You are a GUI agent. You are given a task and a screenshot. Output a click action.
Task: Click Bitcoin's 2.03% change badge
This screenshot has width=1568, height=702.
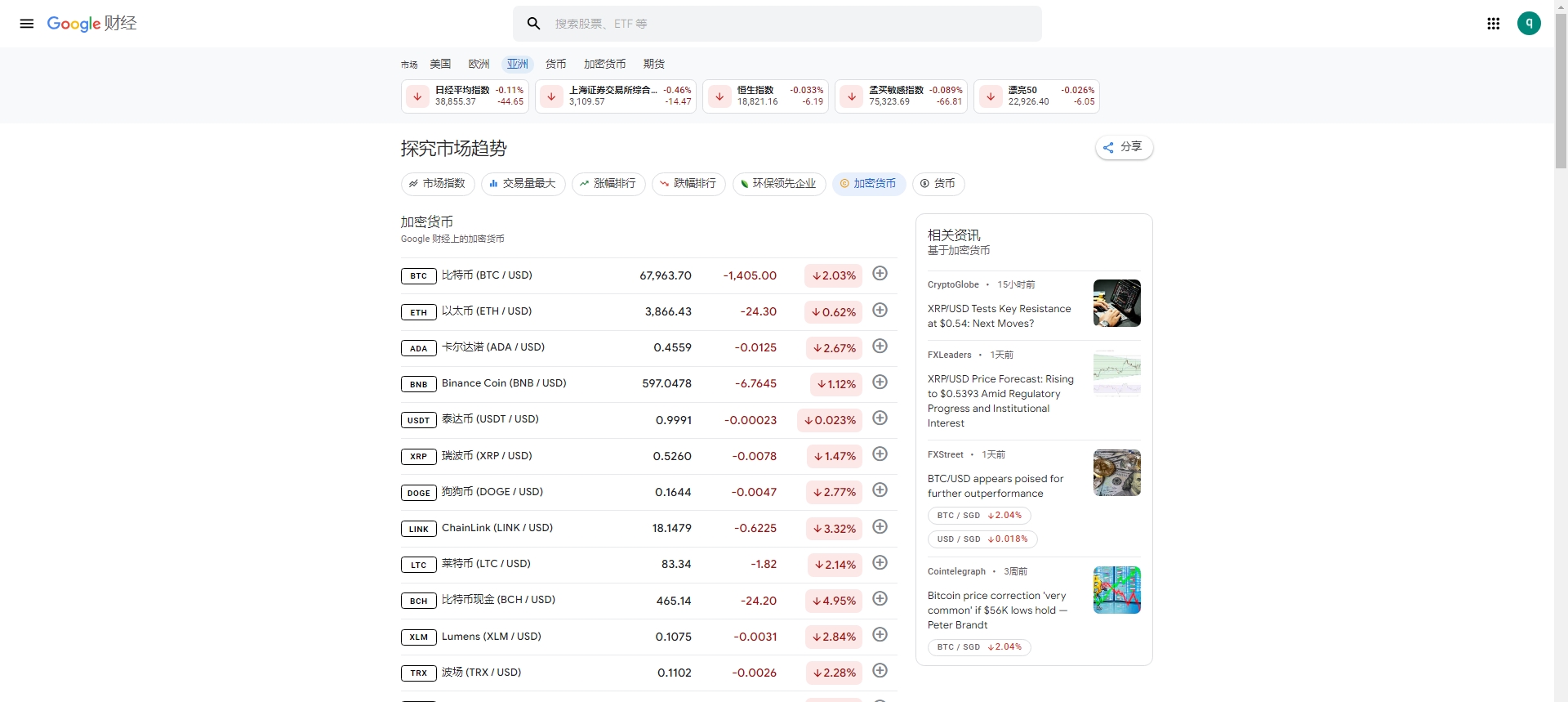coord(834,275)
